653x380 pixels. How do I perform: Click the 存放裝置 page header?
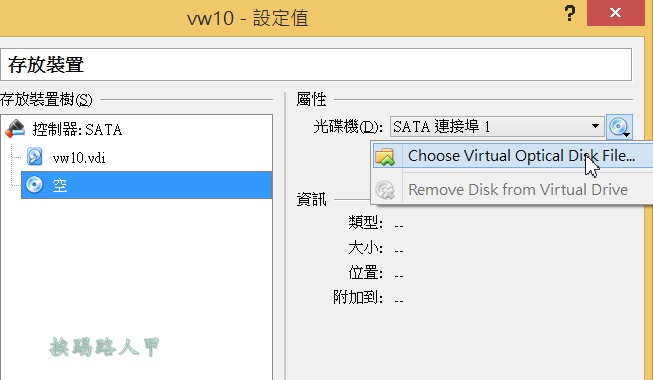coord(46,65)
